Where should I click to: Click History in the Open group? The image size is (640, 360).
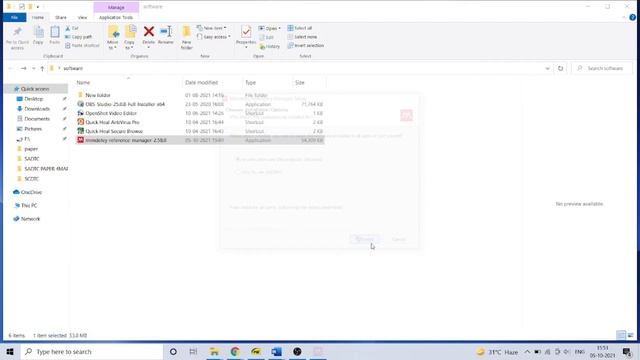pyautogui.click(x=269, y=47)
